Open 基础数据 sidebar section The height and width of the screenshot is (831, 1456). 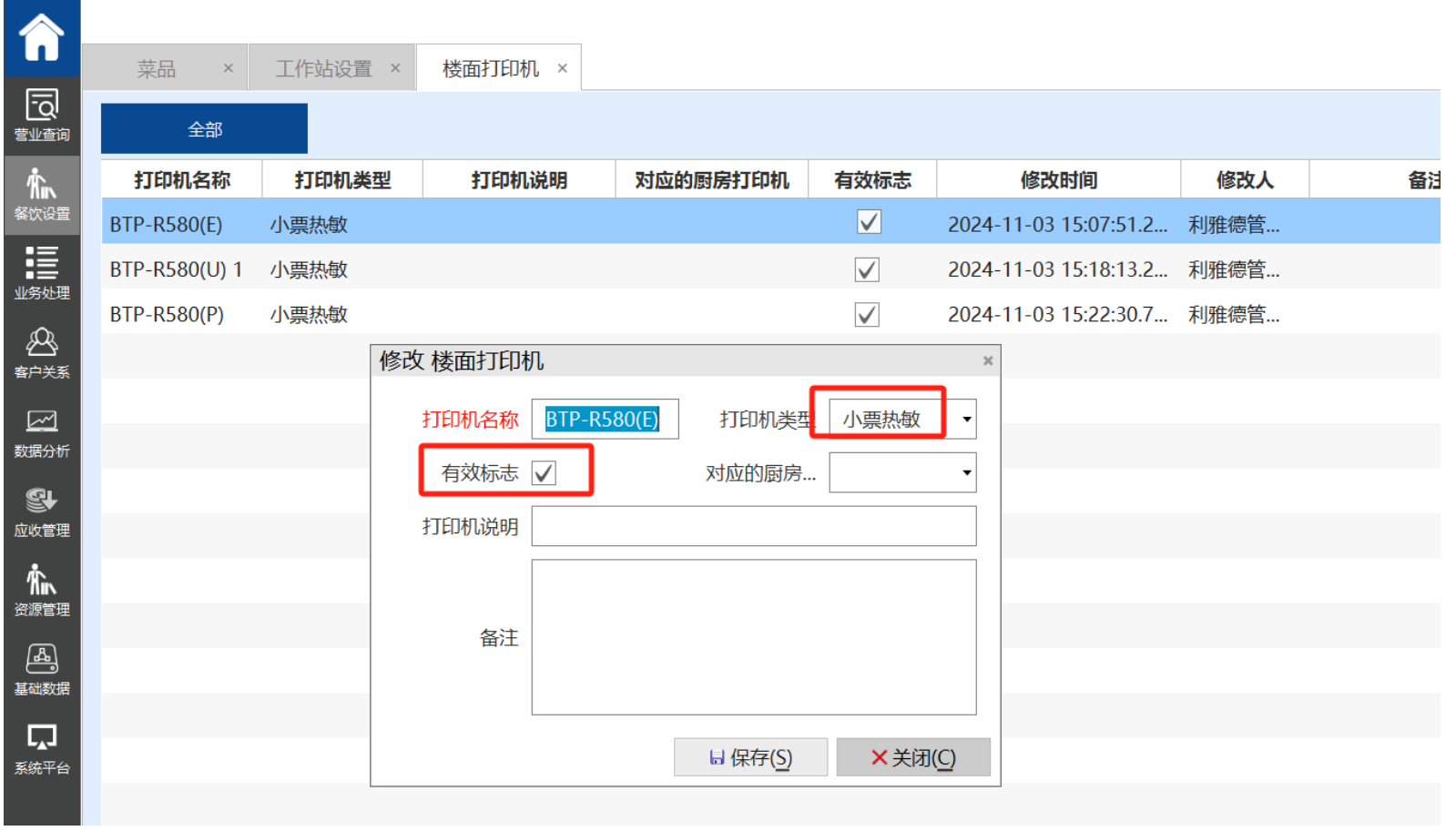[x=42, y=670]
